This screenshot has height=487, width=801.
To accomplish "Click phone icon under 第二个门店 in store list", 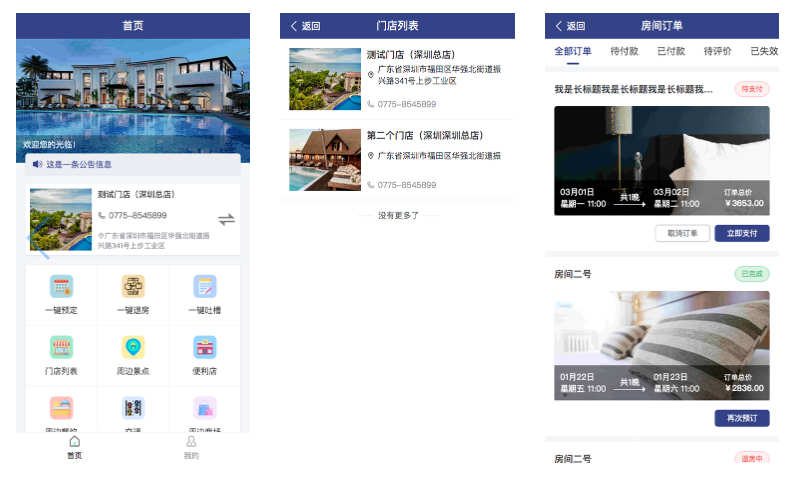I will [x=371, y=184].
